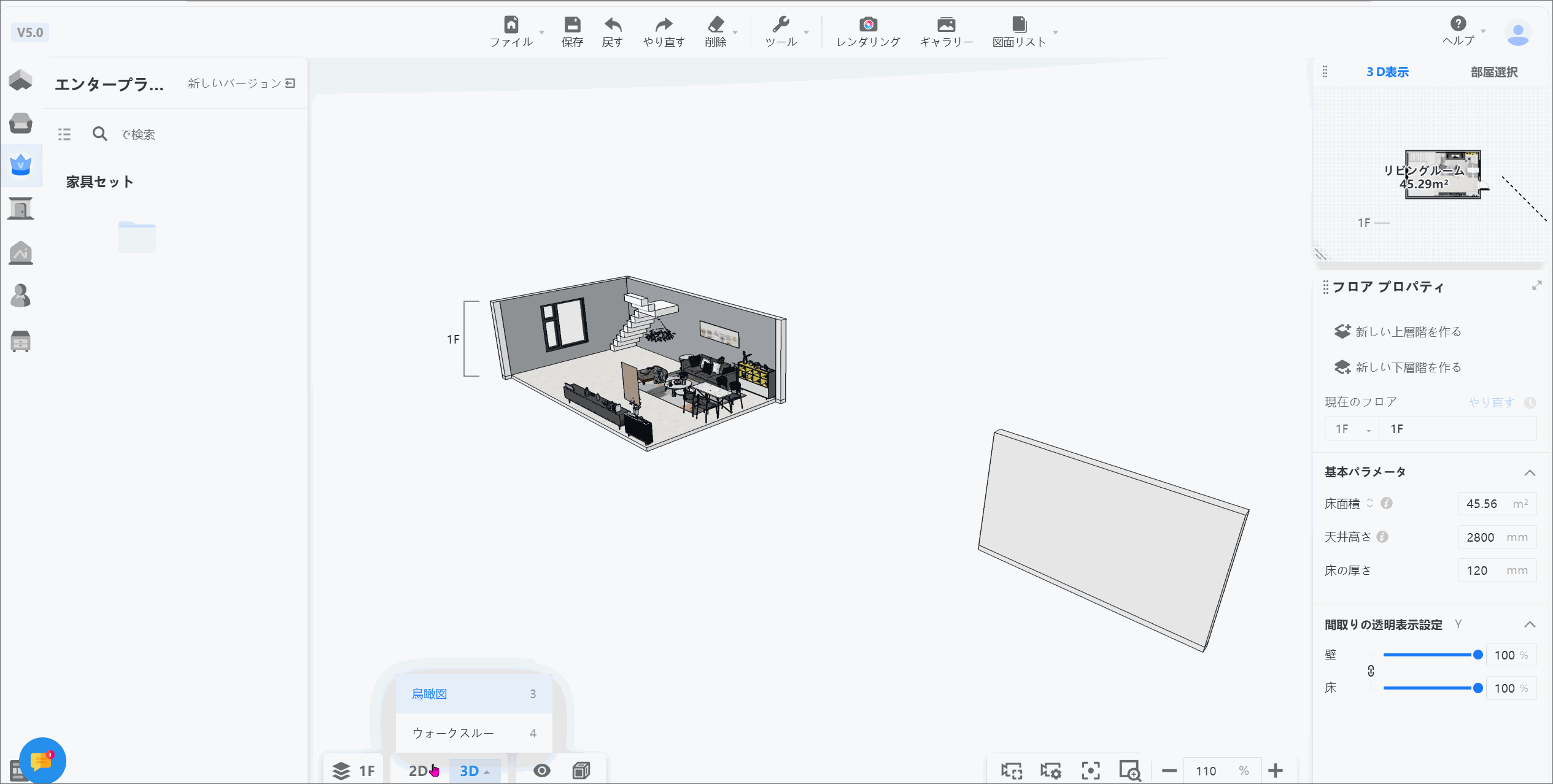
Task: Zoom in with the plus button
Action: (1276, 771)
